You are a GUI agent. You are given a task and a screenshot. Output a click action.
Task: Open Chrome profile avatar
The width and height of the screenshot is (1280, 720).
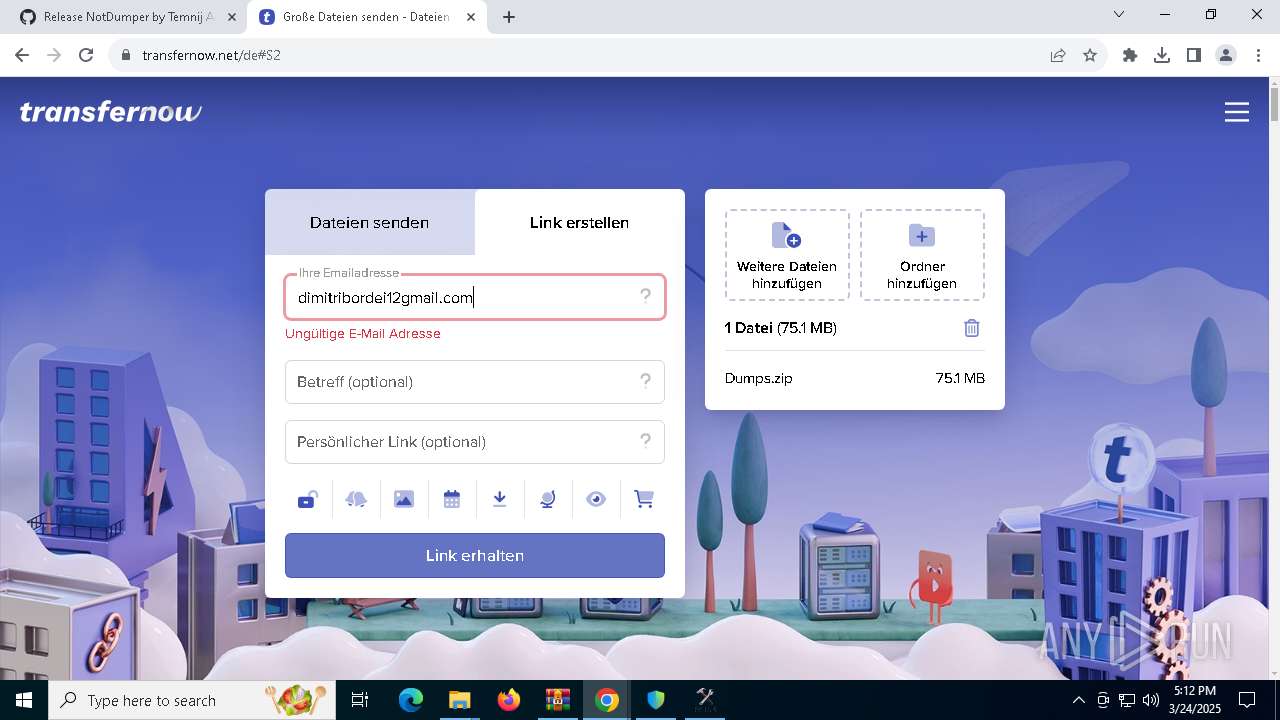1226,55
